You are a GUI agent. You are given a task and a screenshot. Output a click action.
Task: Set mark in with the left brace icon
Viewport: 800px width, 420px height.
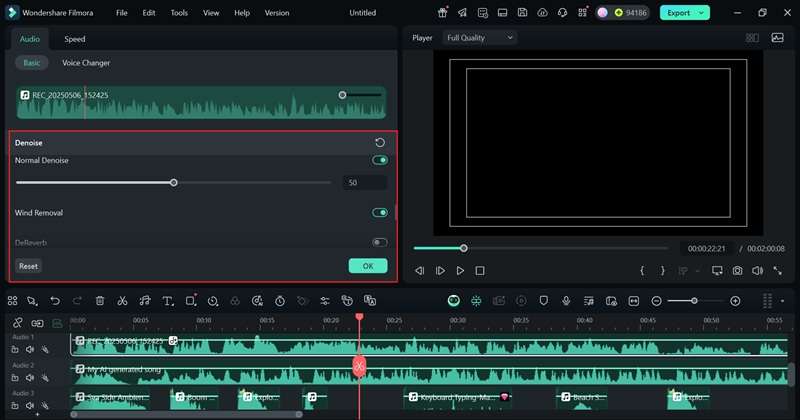[642, 270]
